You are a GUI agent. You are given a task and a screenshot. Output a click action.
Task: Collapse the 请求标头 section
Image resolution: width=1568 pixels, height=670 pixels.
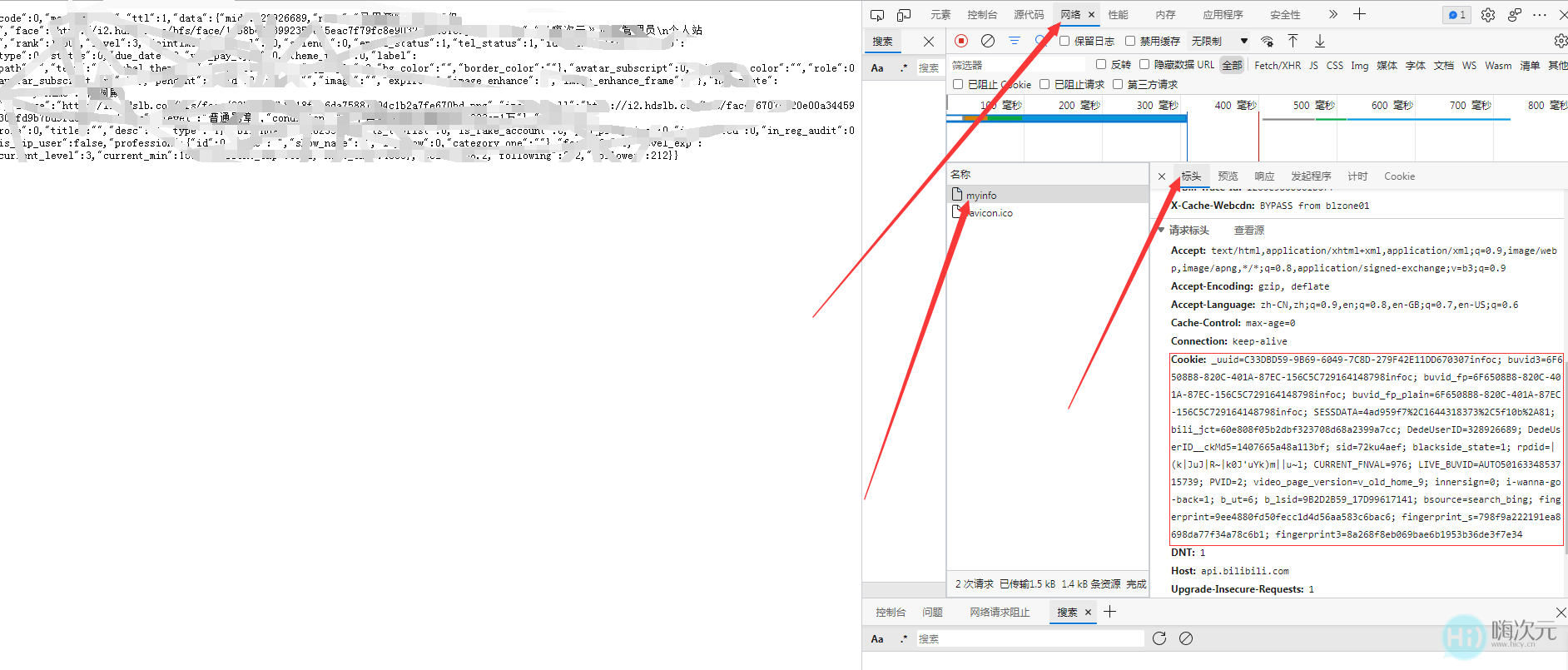tap(1162, 230)
